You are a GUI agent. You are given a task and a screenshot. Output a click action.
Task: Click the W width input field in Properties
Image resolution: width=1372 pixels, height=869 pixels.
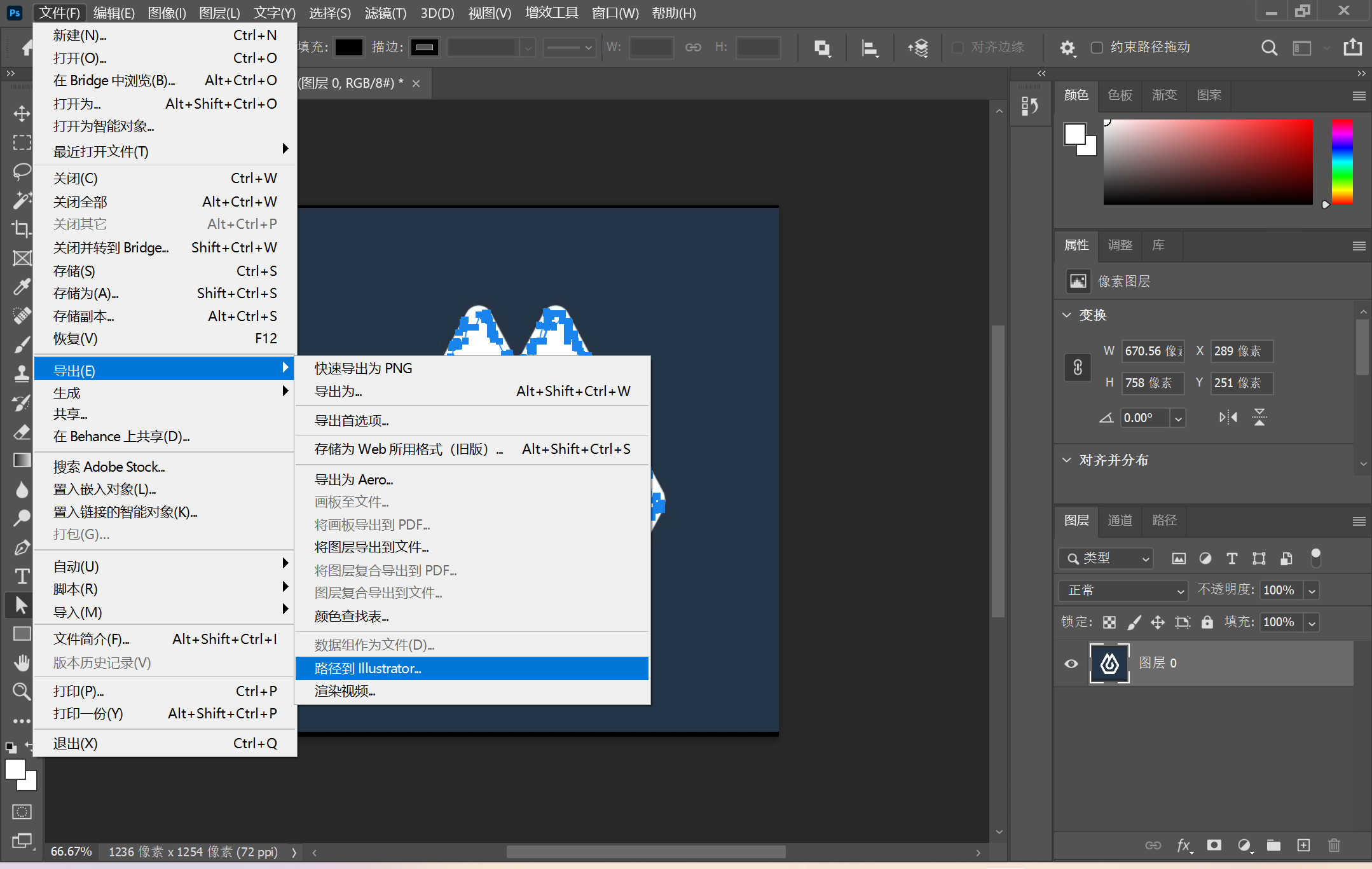click(x=1152, y=352)
